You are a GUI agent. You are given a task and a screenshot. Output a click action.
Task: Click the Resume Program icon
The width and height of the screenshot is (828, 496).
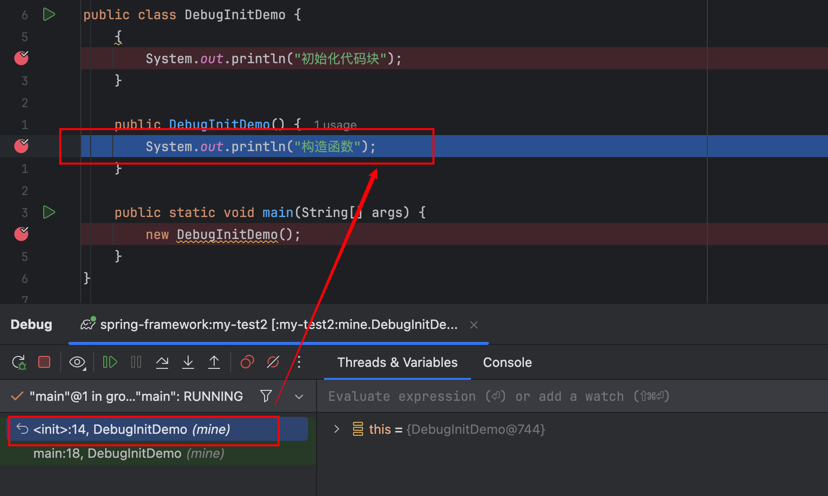[110, 362]
